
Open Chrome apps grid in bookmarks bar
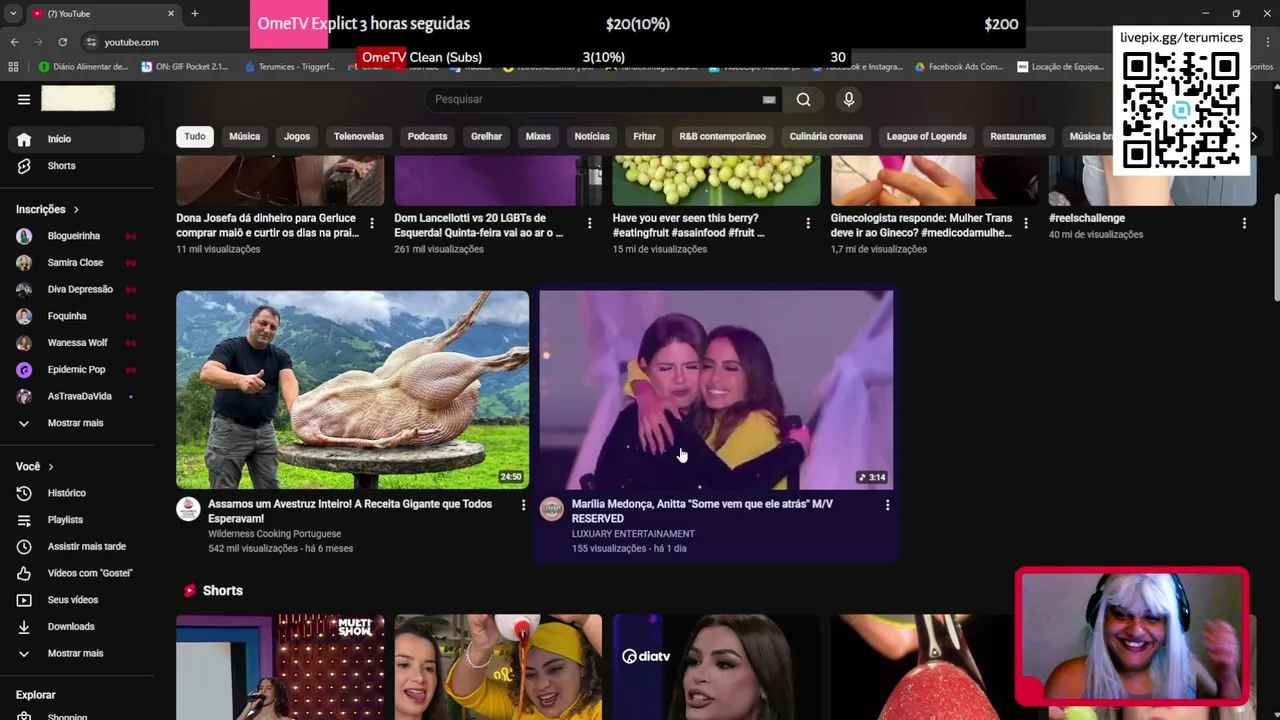13,67
